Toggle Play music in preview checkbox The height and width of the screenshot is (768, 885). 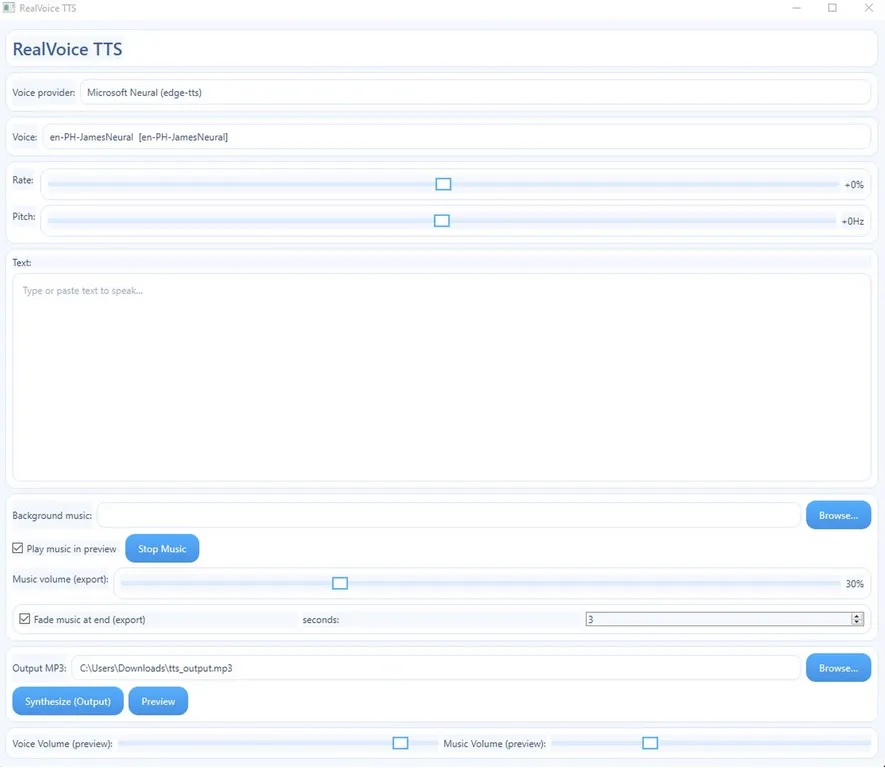coord(18,548)
